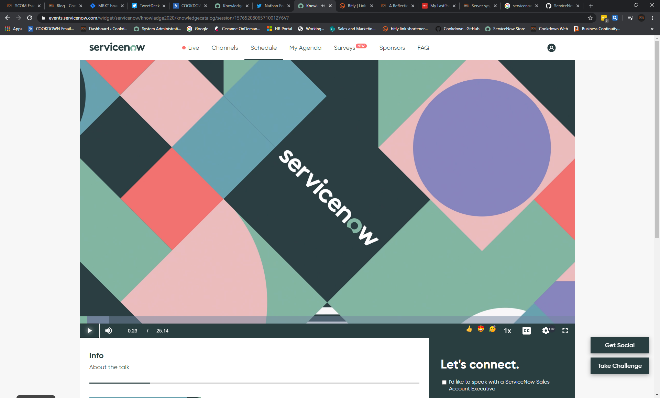660x398 pixels.
Task: Open the My Agenda menu item
Action: click(x=305, y=48)
